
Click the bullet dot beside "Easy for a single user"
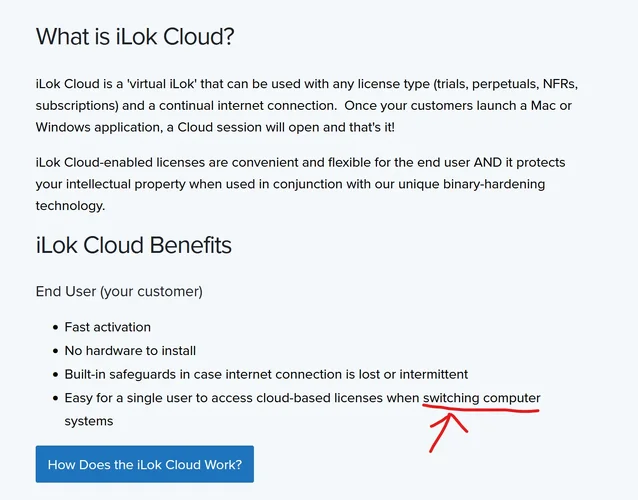click(x=54, y=398)
